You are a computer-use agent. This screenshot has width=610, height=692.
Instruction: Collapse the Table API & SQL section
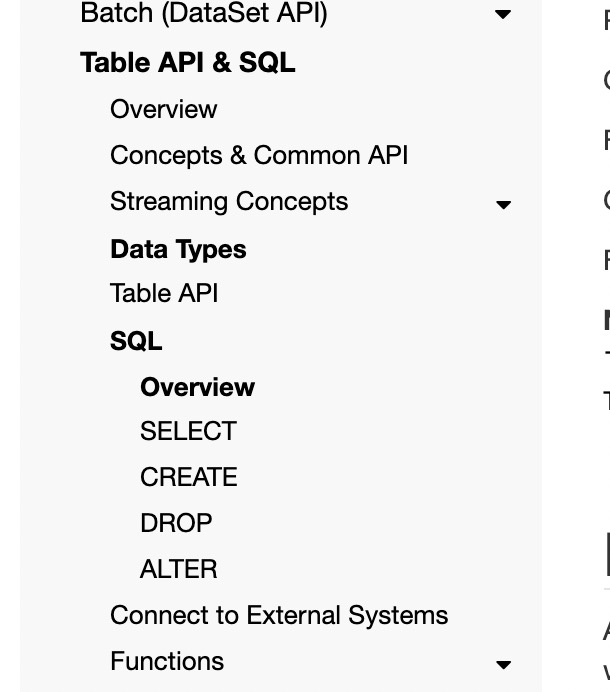click(187, 62)
